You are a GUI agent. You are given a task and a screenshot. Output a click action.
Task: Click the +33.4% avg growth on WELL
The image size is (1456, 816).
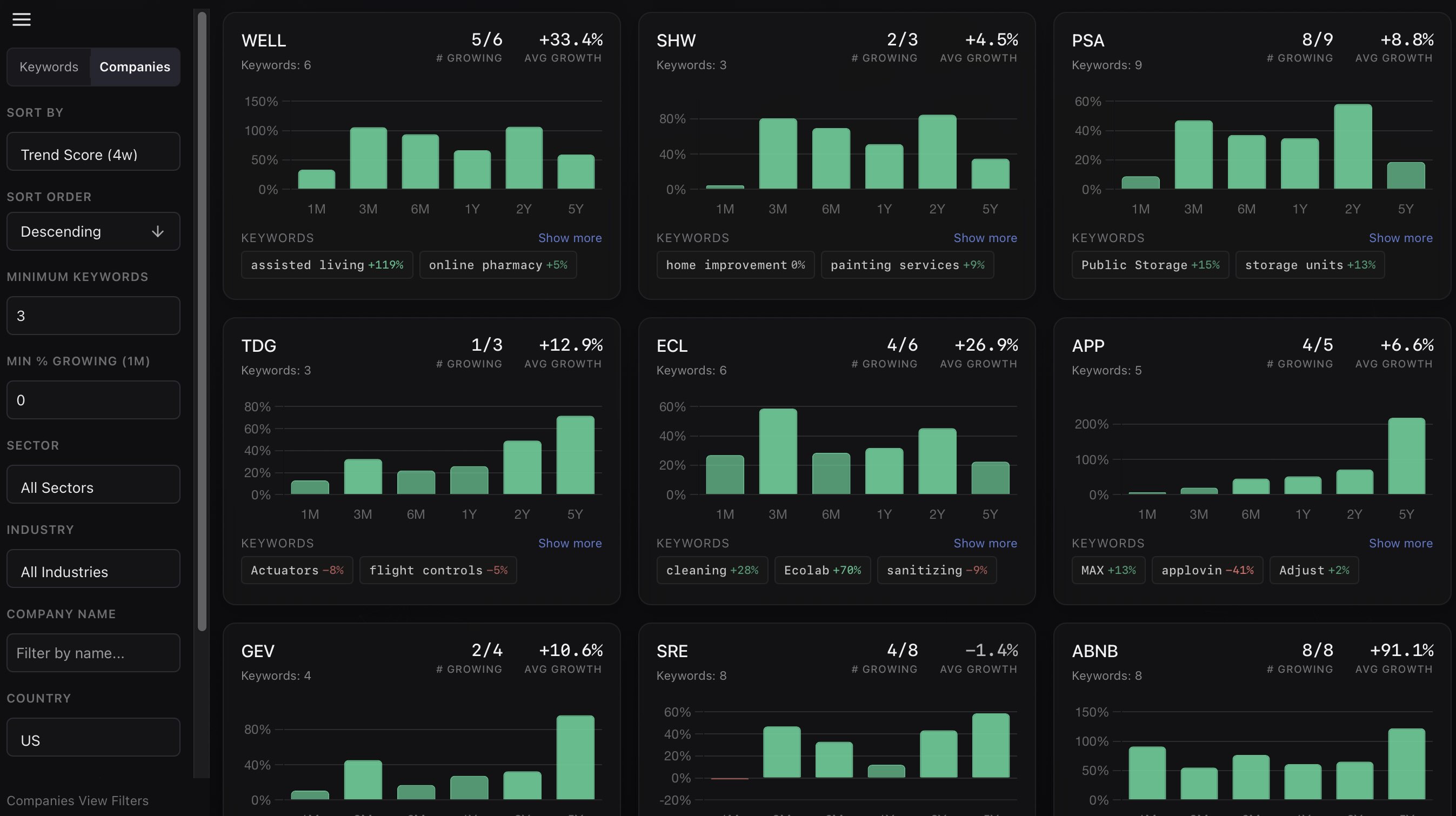pos(570,39)
